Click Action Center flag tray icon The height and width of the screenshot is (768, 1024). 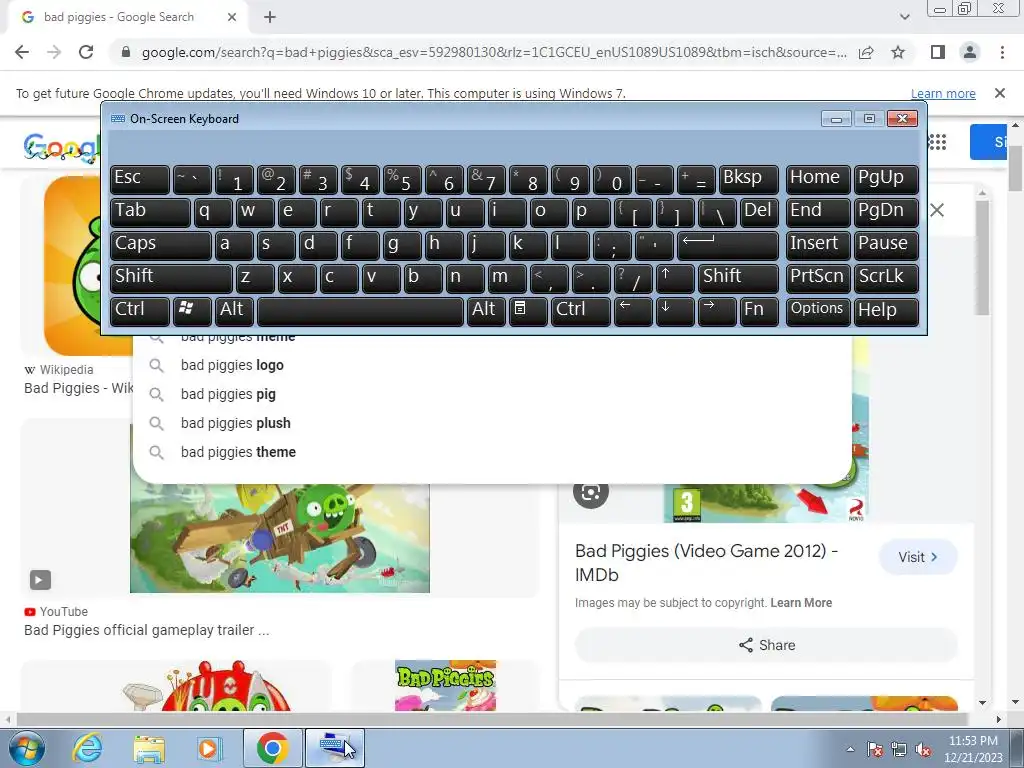[x=875, y=749]
